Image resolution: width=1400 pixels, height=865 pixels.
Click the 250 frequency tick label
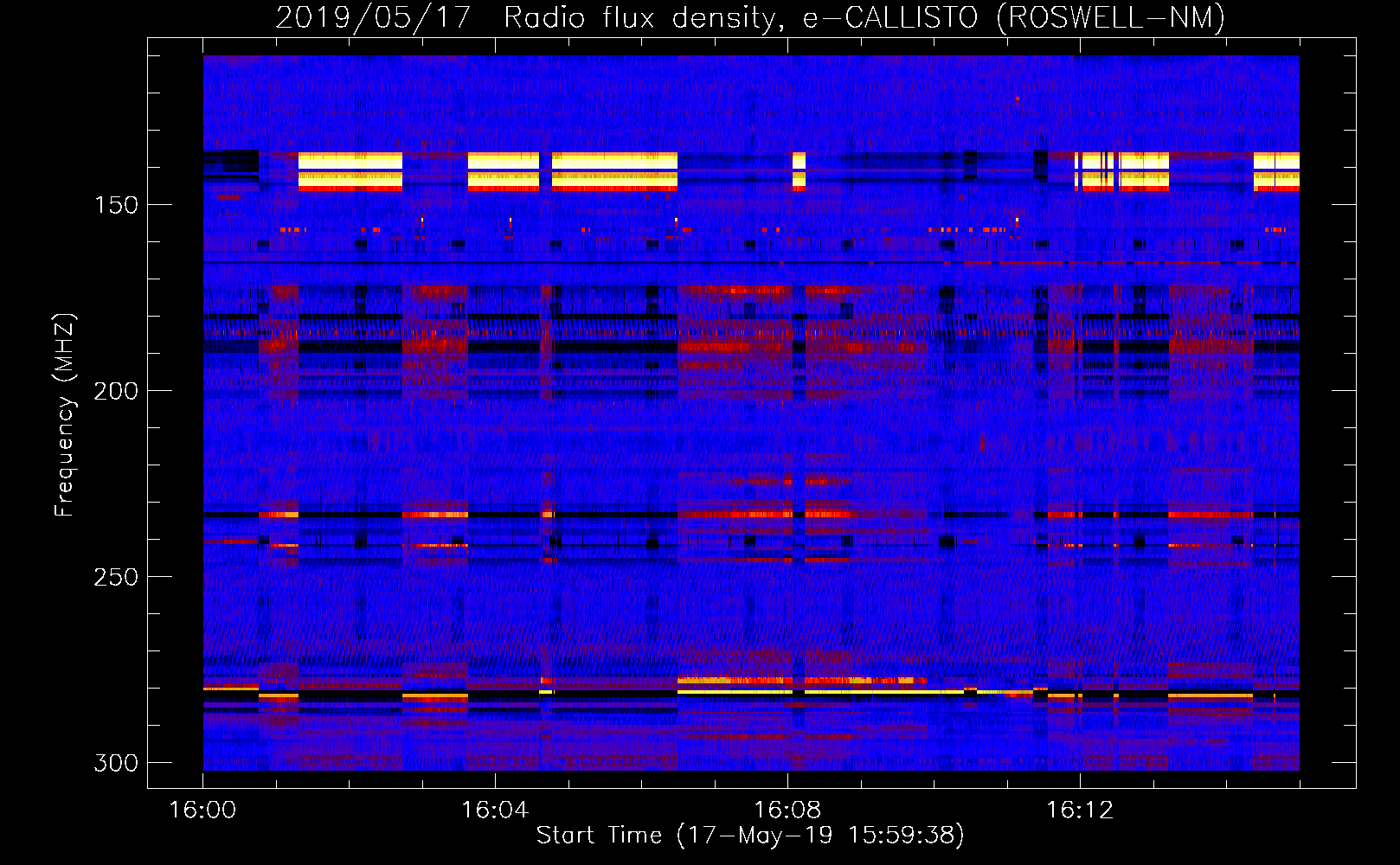116,577
